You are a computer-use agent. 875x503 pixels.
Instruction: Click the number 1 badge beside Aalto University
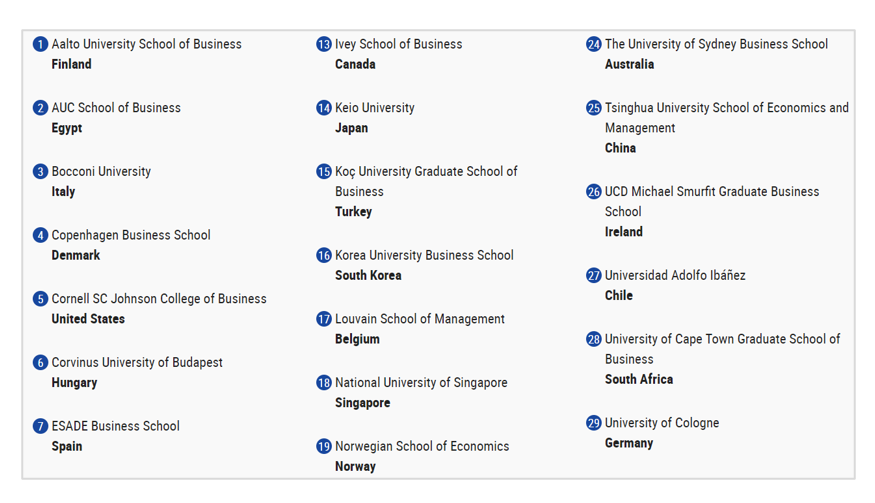coord(40,44)
